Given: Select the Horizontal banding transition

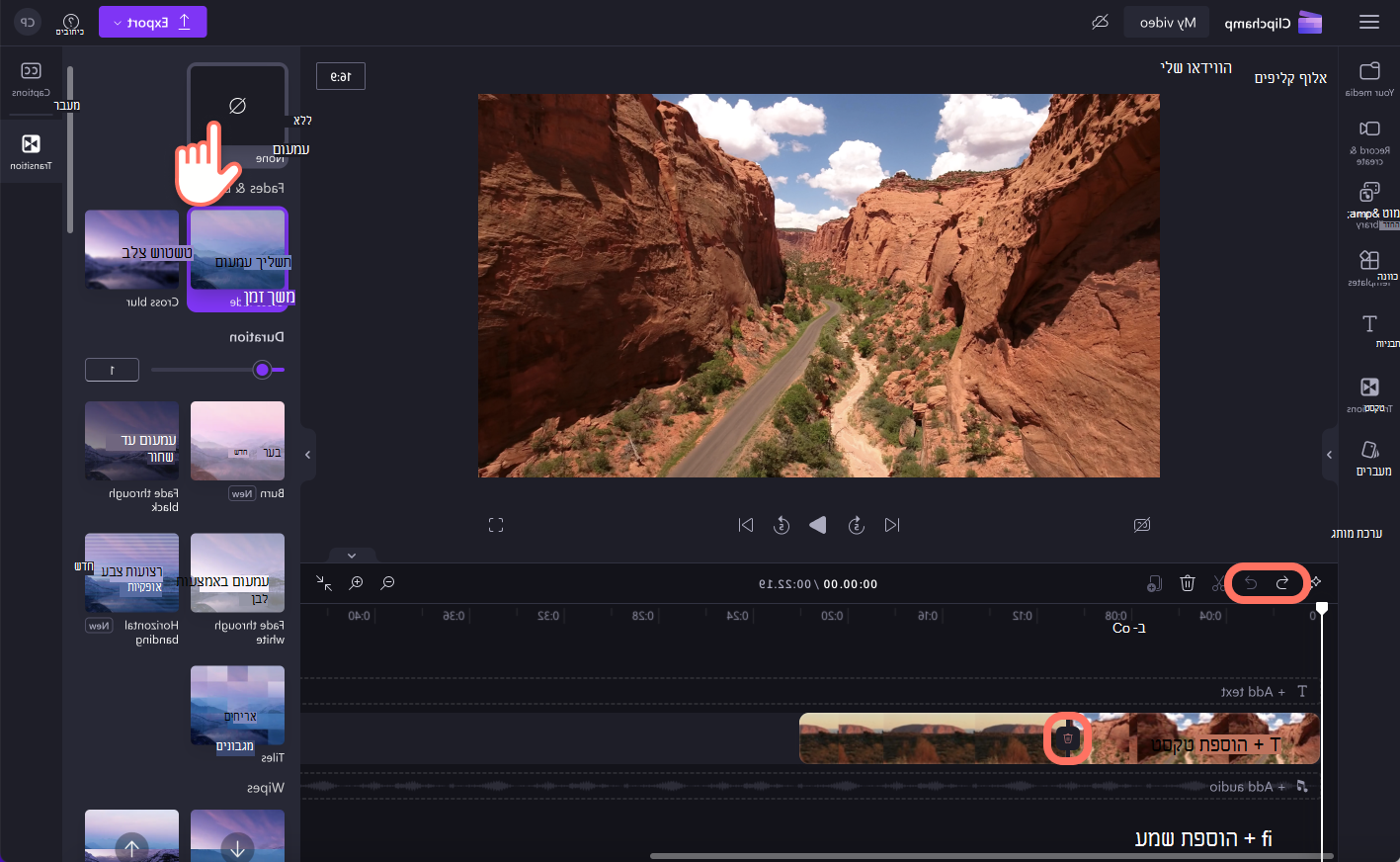Looking at the screenshot, I should click(x=131, y=573).
